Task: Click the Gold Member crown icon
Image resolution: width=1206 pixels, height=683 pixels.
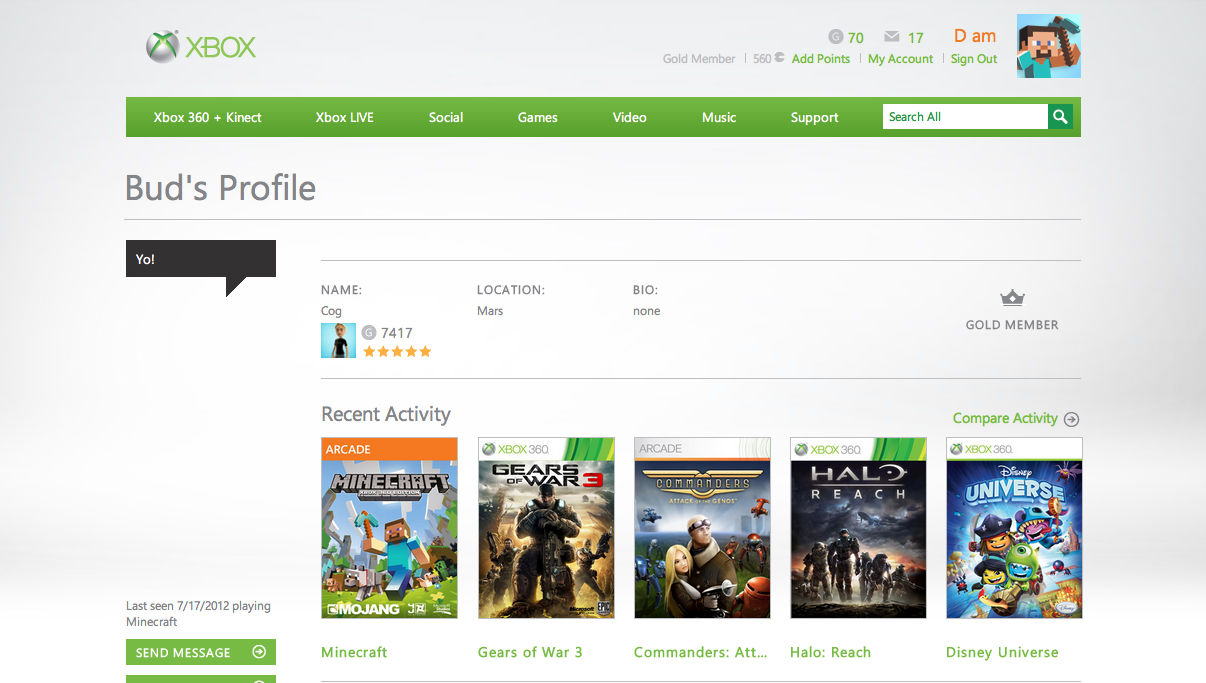Action: pyautogui.click(x=1013, y=298)
